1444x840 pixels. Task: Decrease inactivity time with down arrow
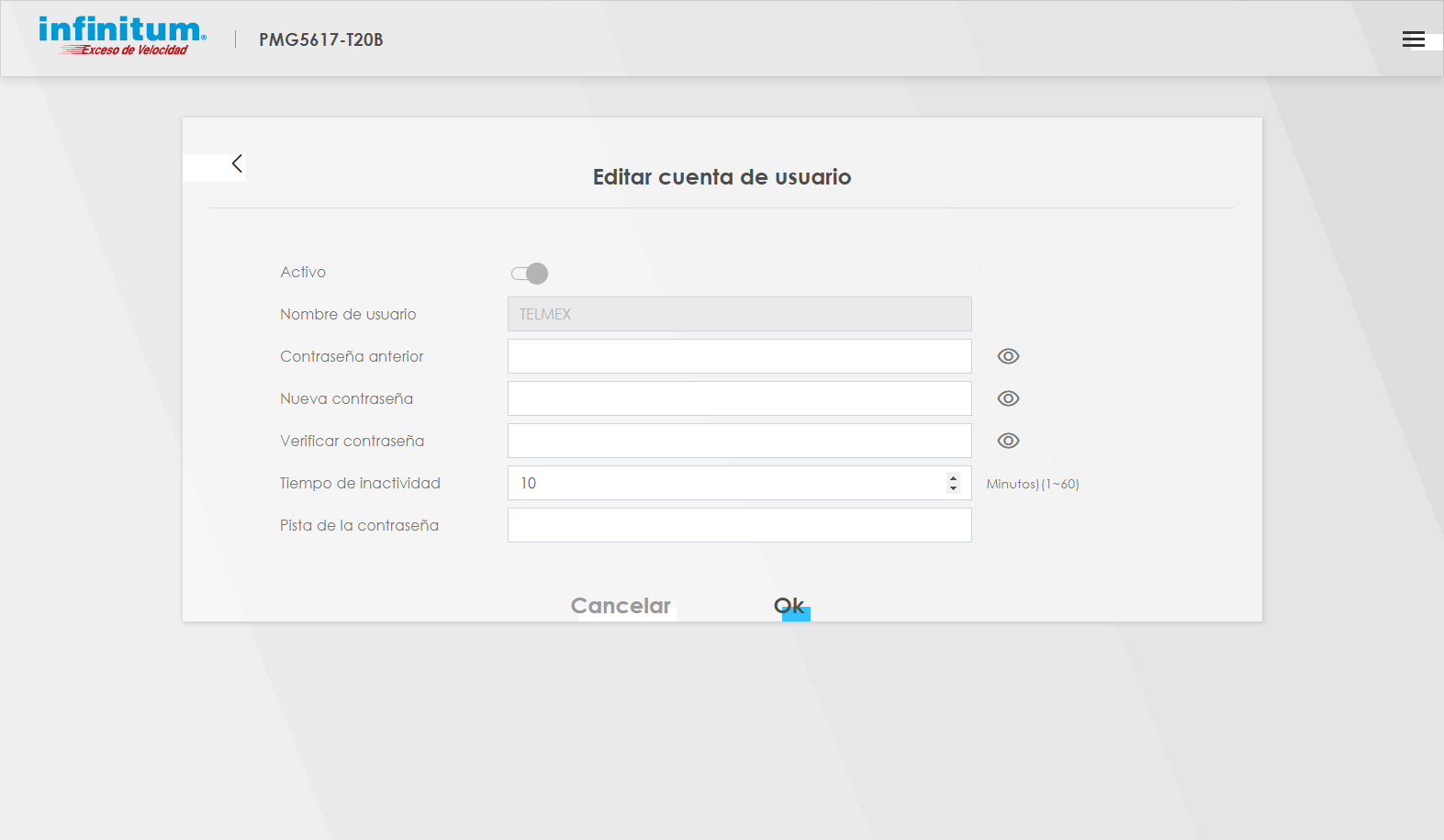[953, 488]
